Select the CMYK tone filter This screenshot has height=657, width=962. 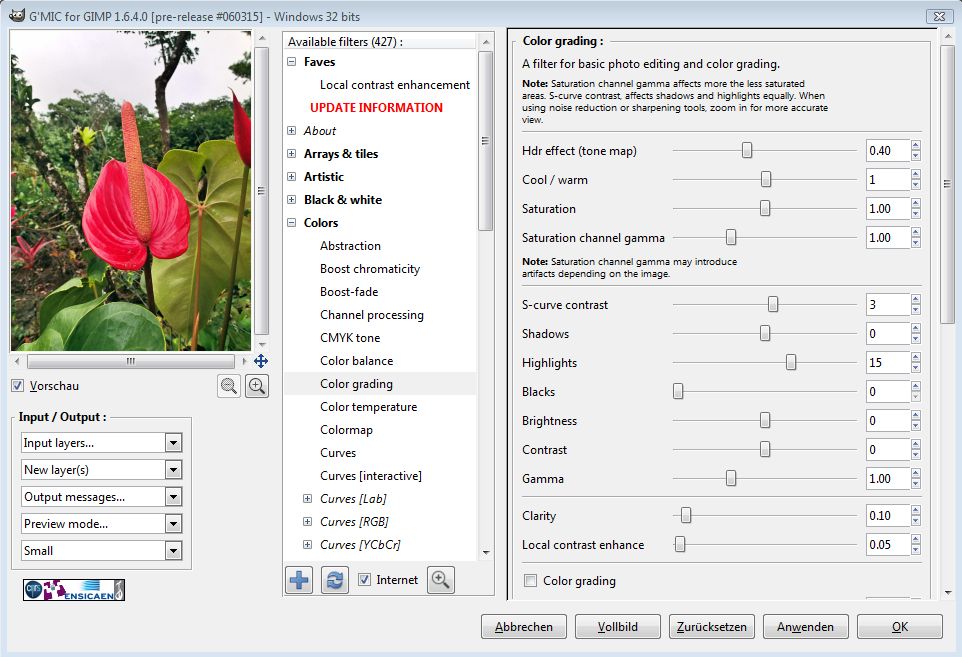click(350, 338)
